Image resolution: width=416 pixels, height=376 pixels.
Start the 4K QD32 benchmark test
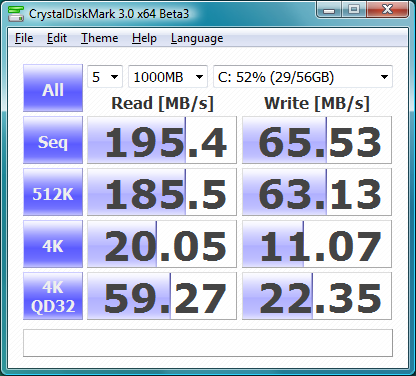click(x=53, y=296)
